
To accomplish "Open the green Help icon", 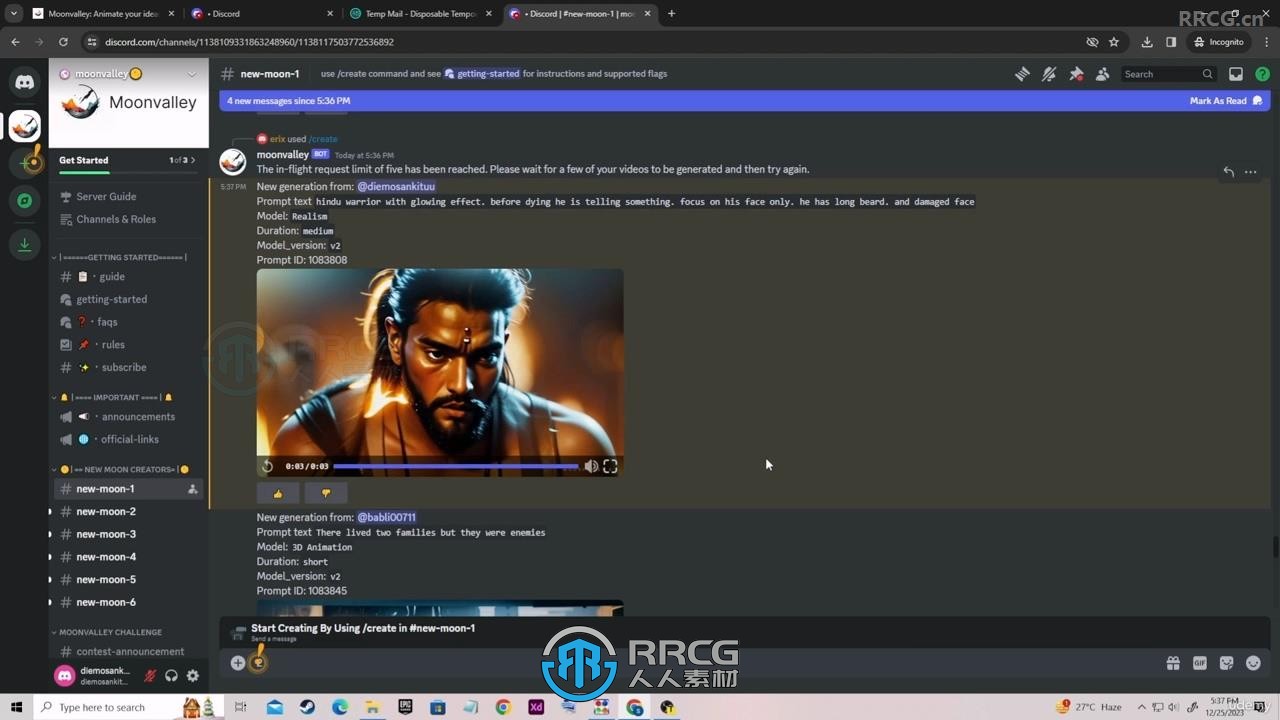I will pyautogui.click(x=1262, y=74).
